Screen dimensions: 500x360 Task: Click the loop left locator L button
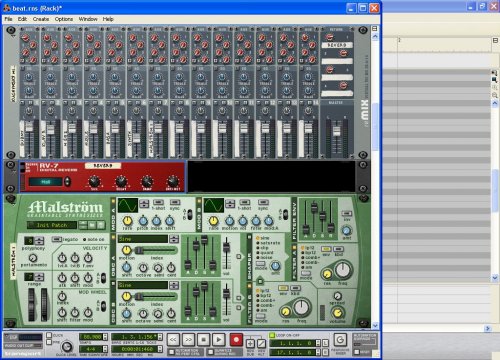pos(325,343)
